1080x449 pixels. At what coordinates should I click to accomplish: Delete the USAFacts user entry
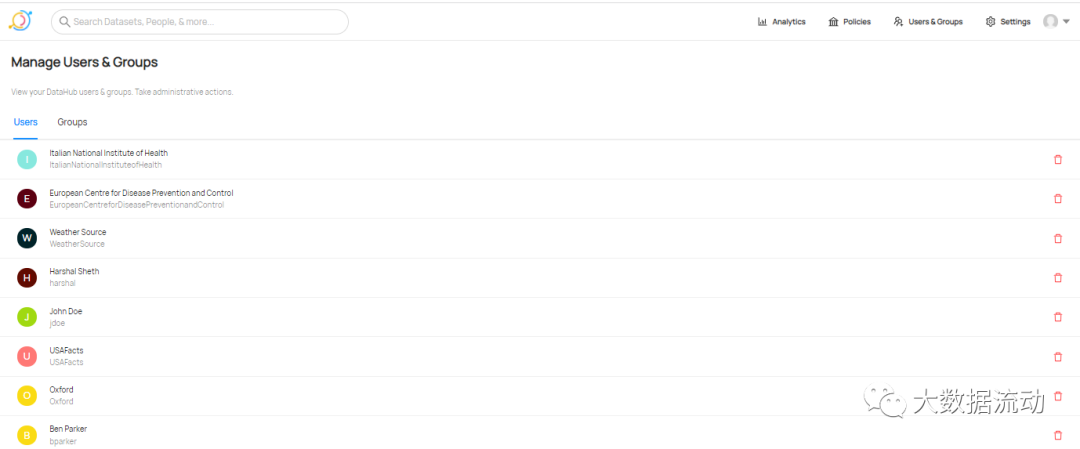tap(1058, 357)
